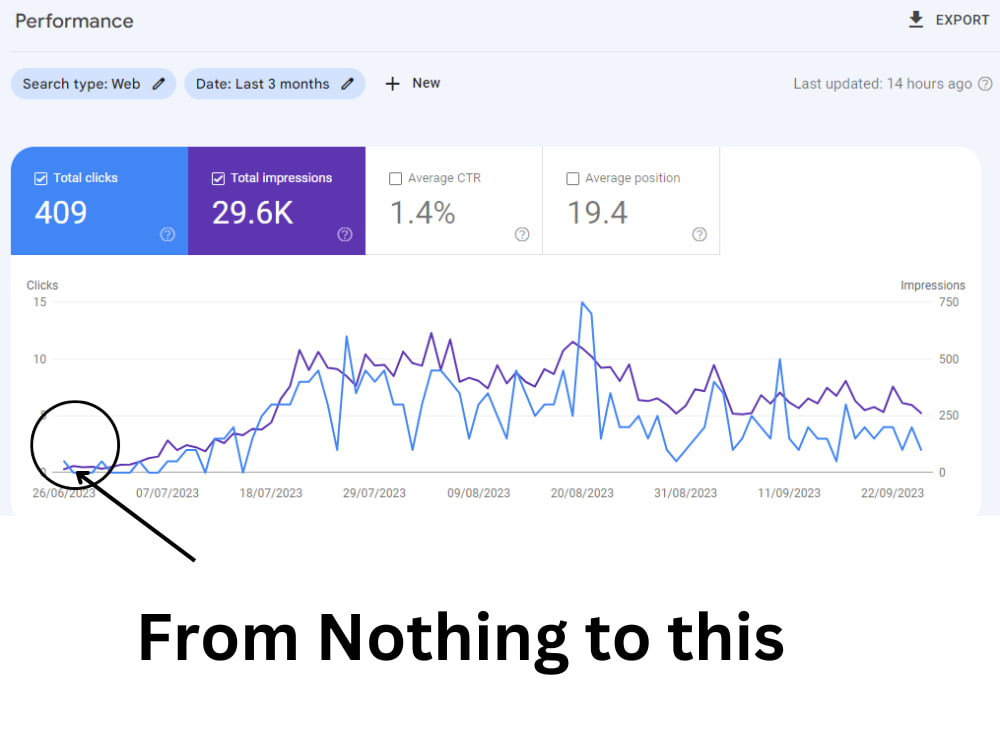The width and height of the screenshot is (1000, 750).
Task: Select the Total clicks metric card
Action: click(98, 200)
